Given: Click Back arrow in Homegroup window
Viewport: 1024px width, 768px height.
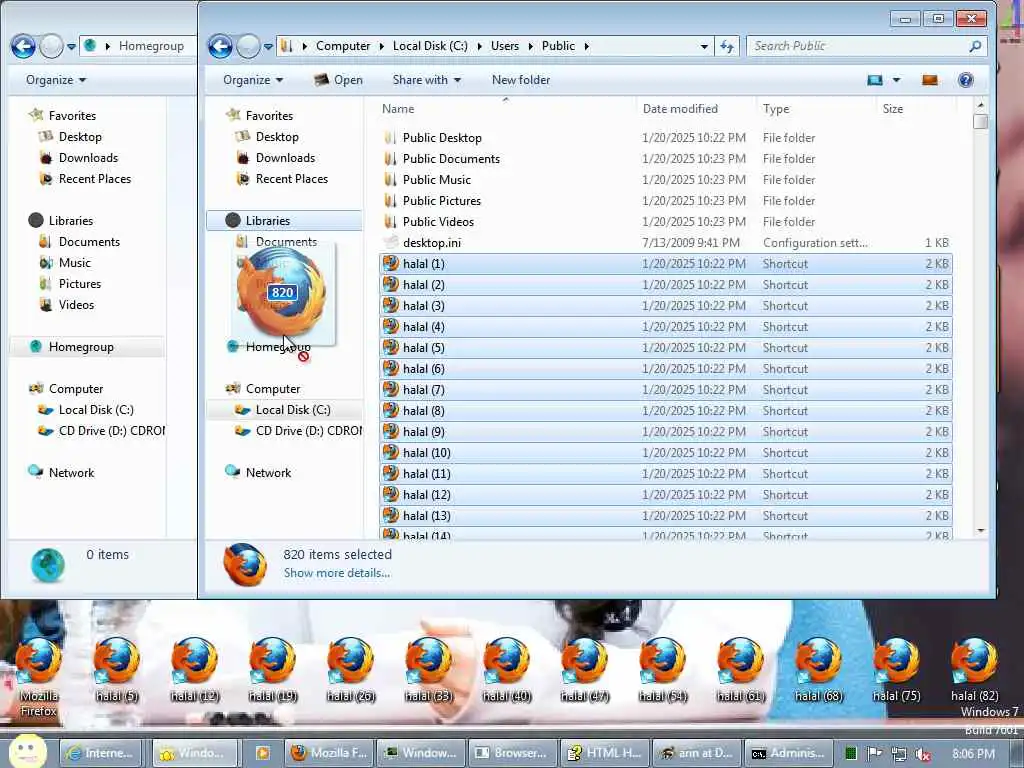Looking at the screenshot, I should [x=23, y=46].
